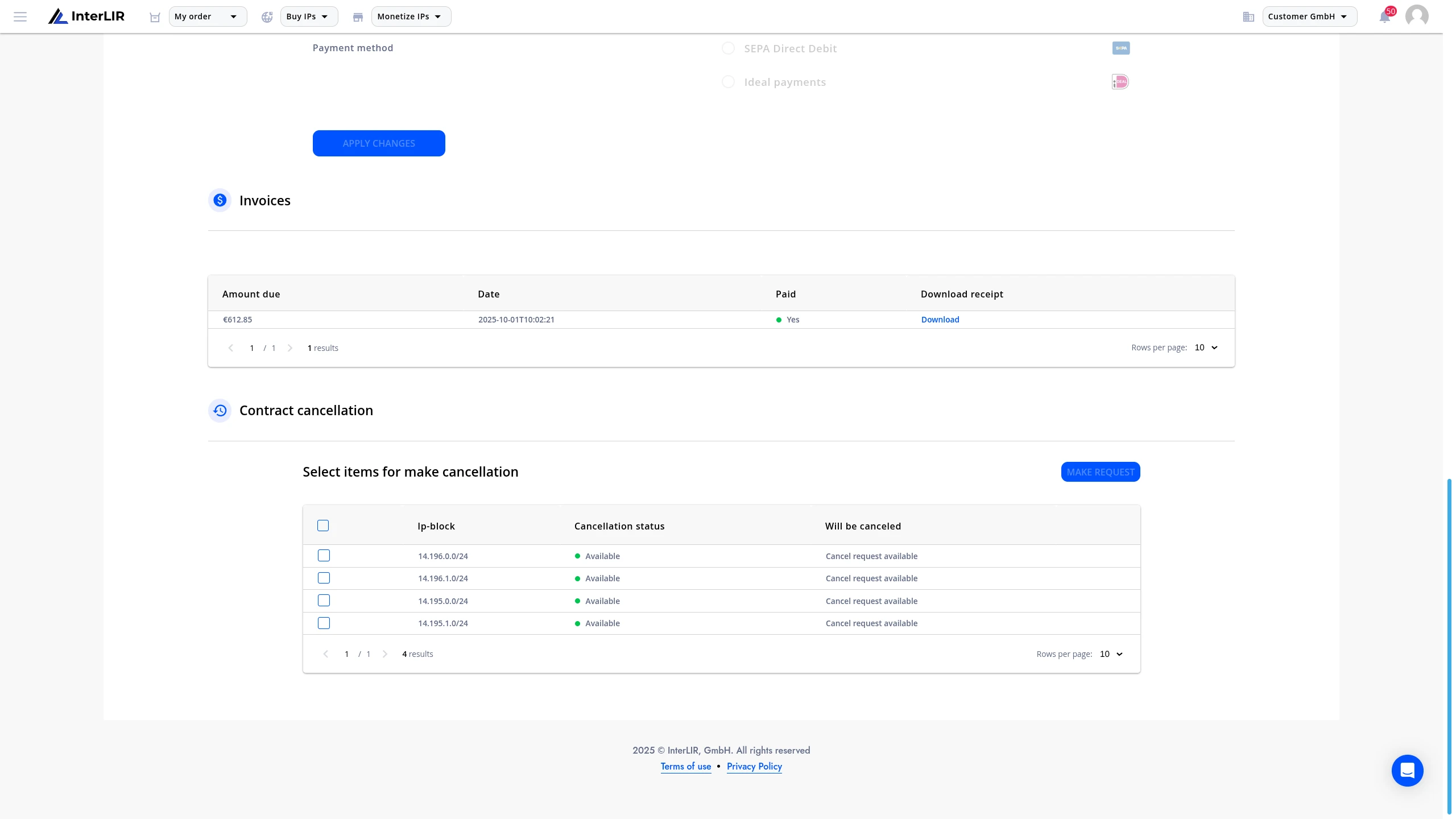This screenshot has width=1456, height=819.
Task: Click the Contract cancellation history icon
Action: pos(220,410)
